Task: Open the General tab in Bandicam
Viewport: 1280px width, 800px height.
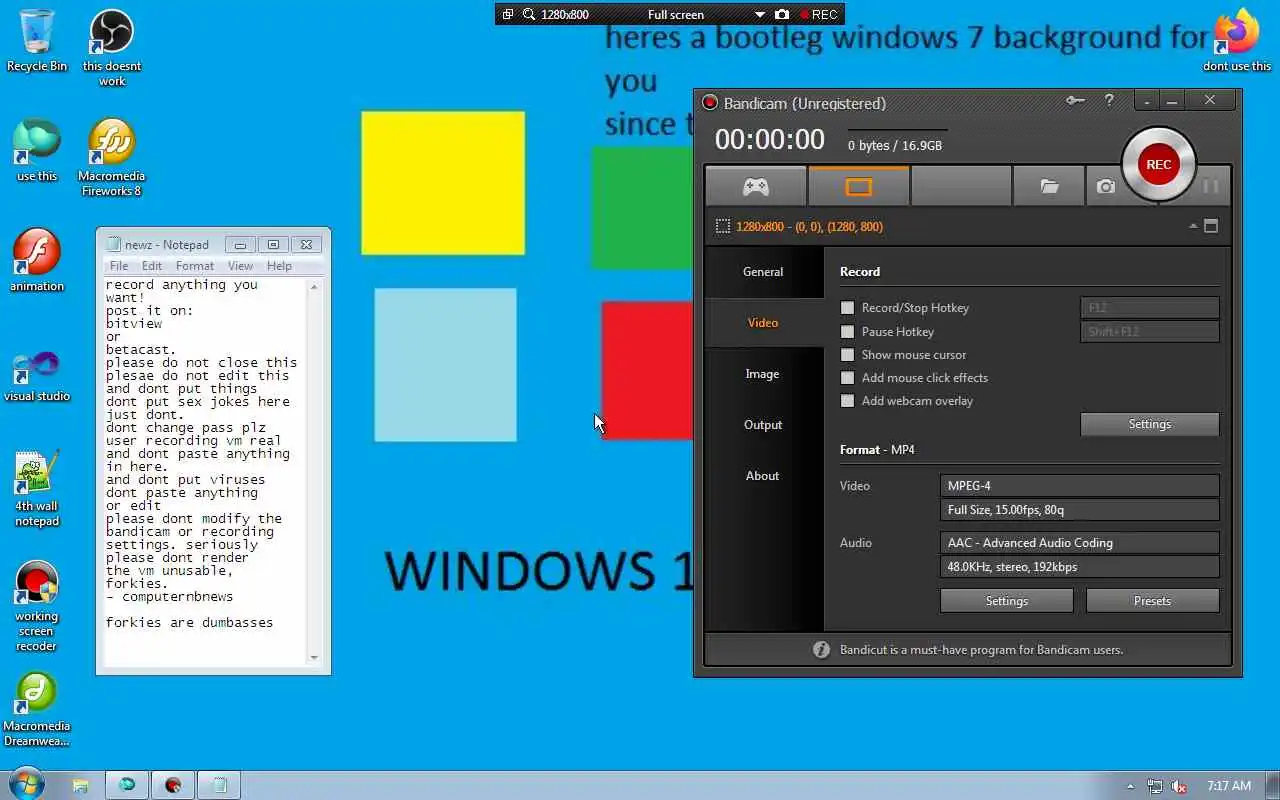Action: [763, 272]
